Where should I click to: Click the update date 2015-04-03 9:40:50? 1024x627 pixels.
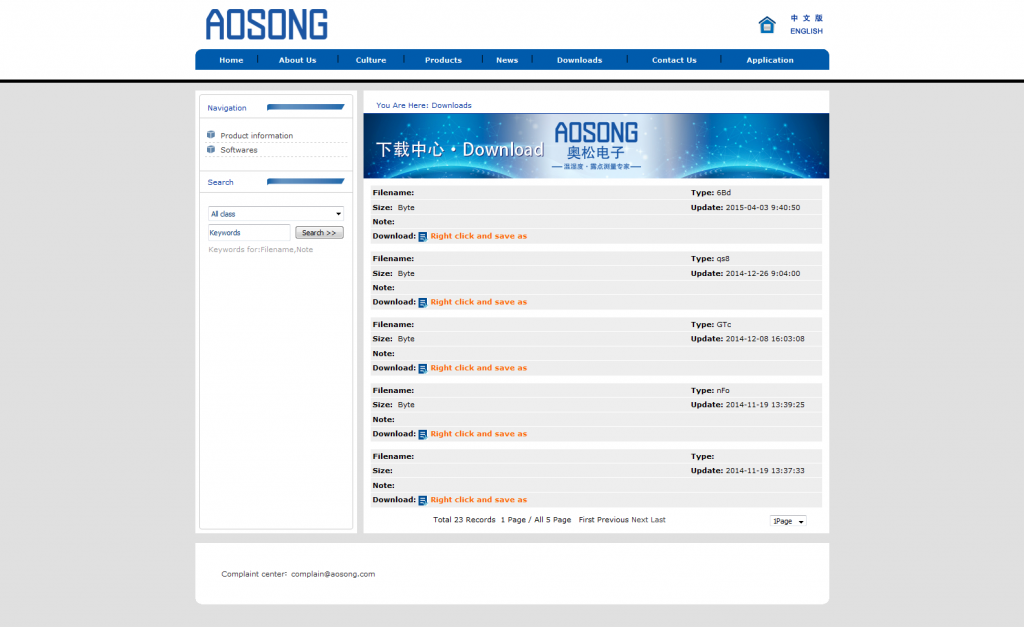[763, 208]
